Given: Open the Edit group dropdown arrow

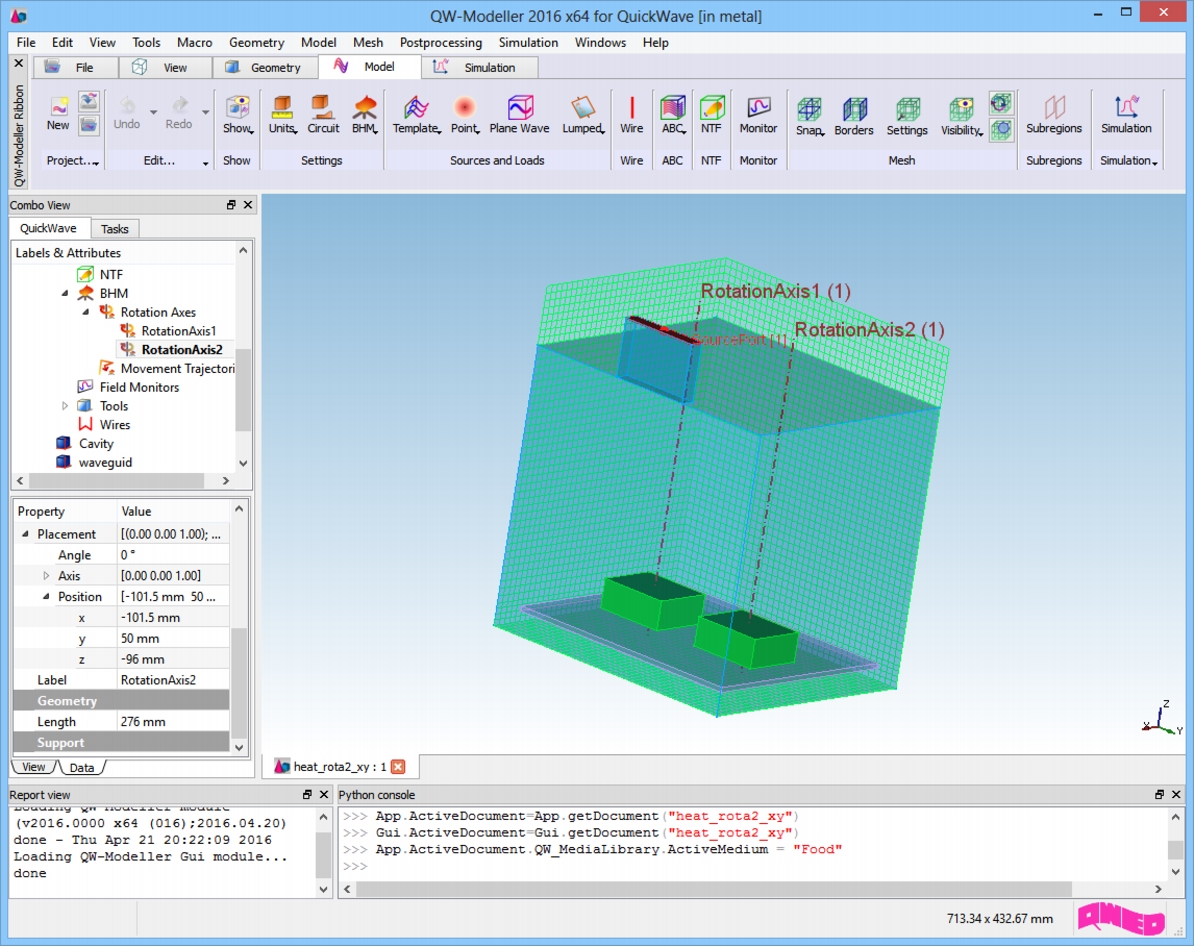Looking at the screenshot, I should (x=205, y=162).
